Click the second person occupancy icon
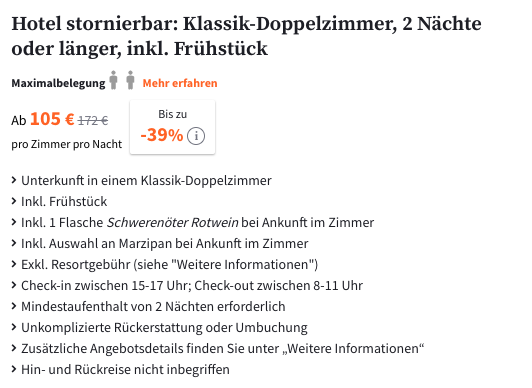 [x=130, y=80]
